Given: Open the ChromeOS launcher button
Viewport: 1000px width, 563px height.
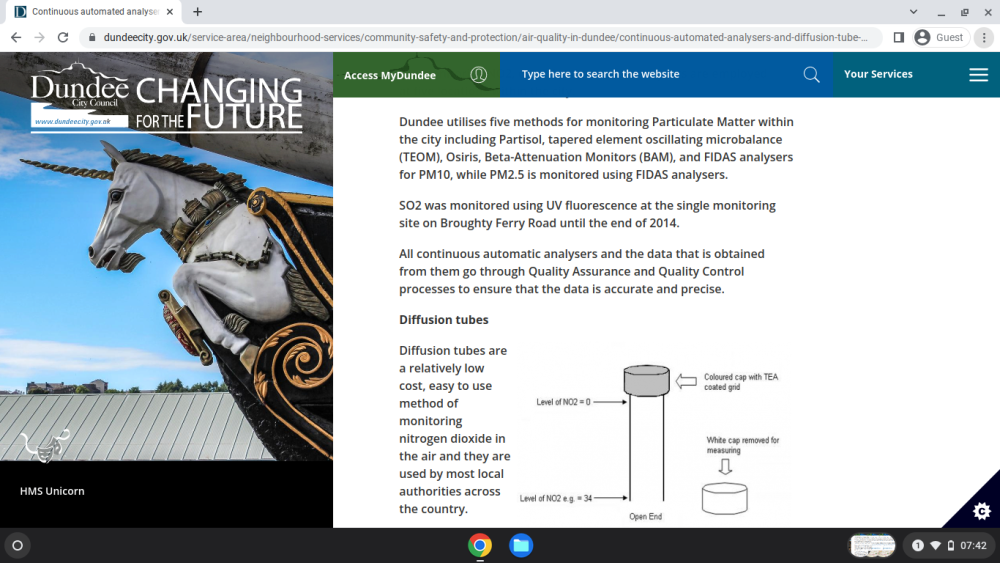Looking at the screenshot, I should (x=18, y=546).
